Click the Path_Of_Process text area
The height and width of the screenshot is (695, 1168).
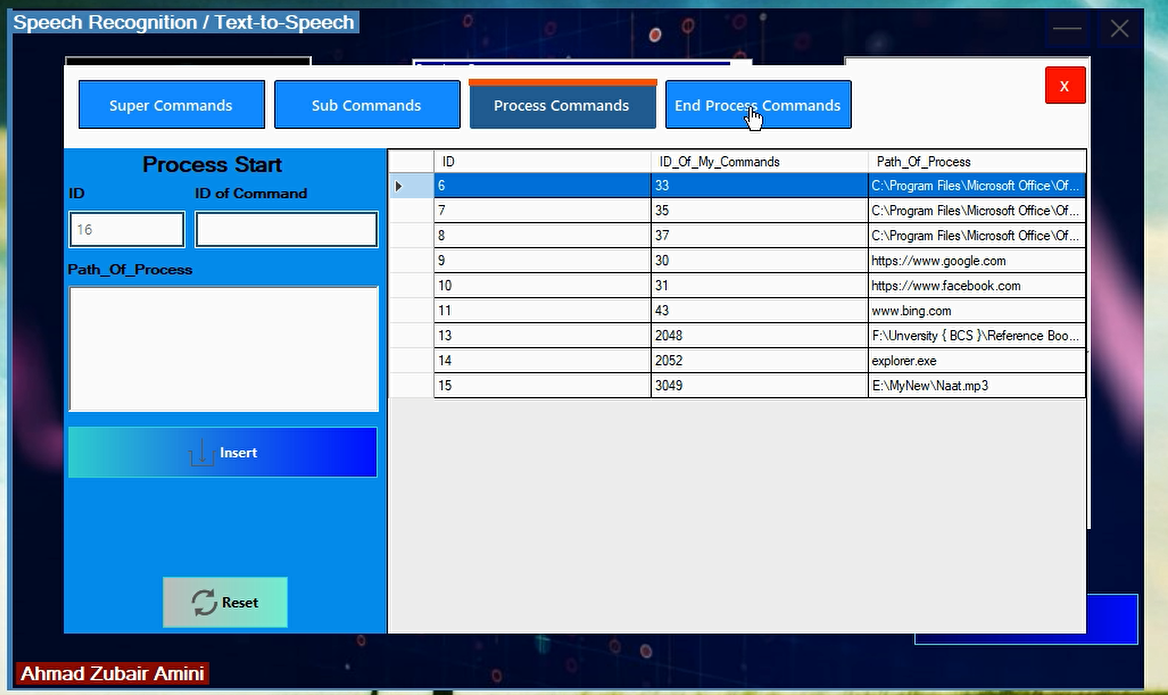[223, 349]
